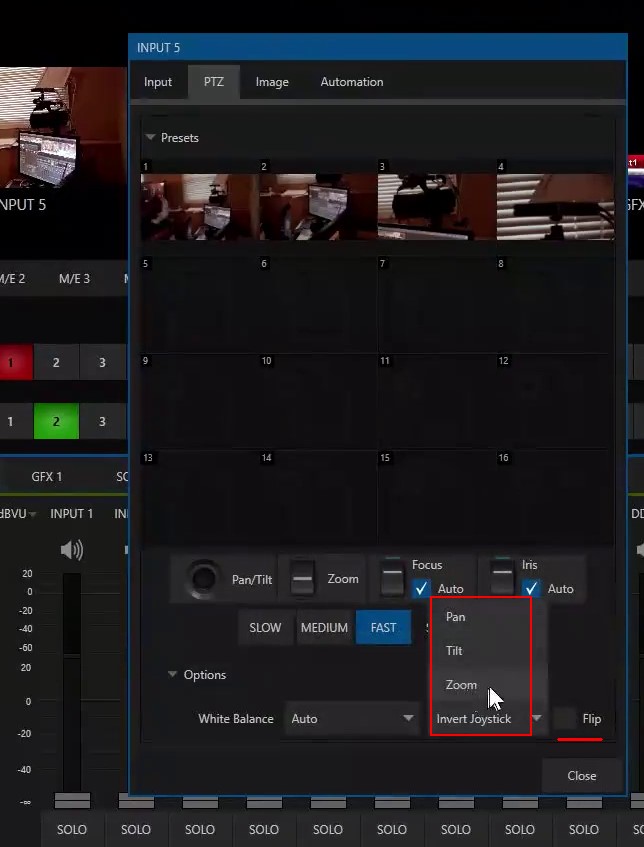Click program row button 2
The height and width of the screenshot is (847, 644).
pos(56,362)
